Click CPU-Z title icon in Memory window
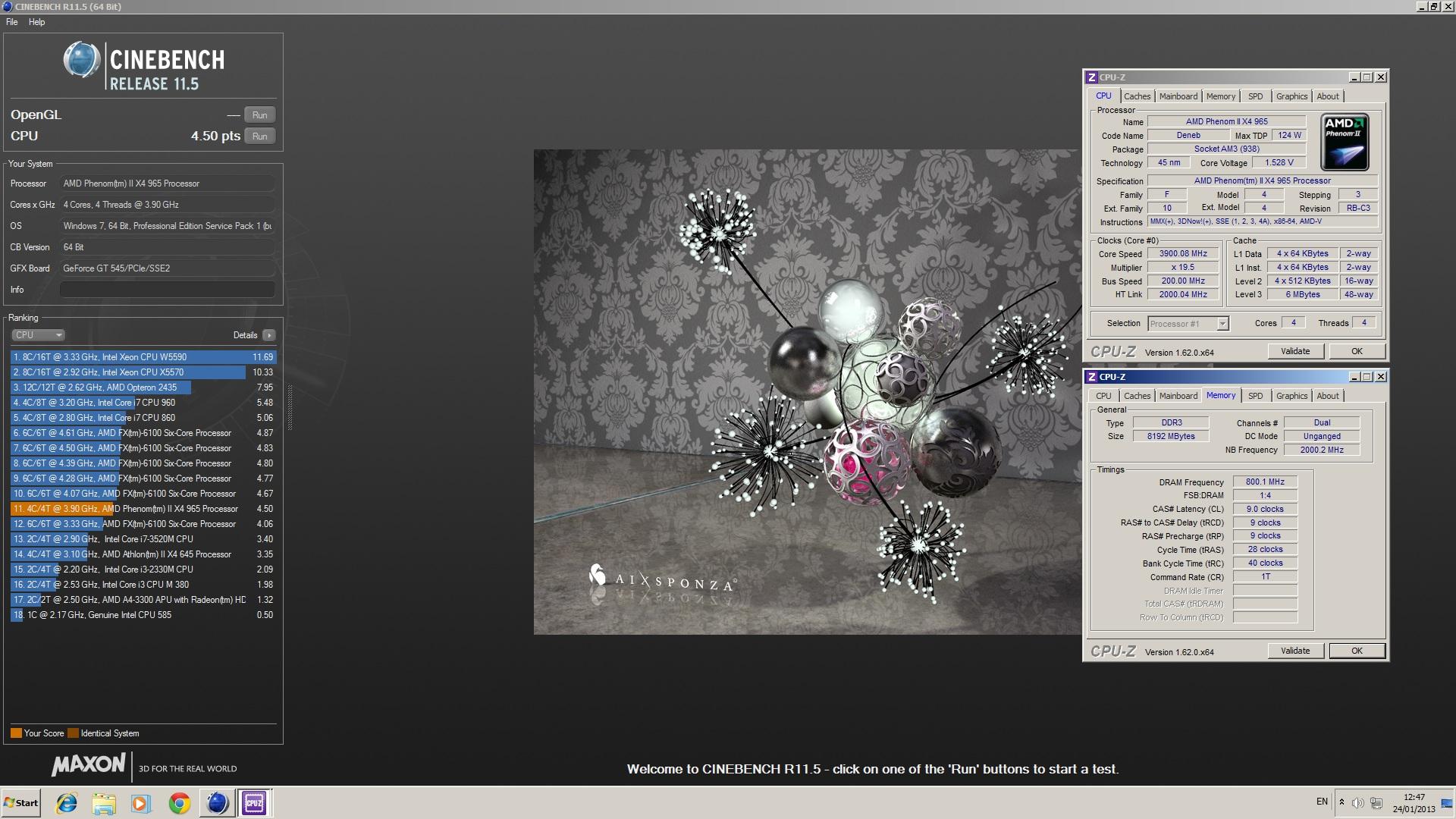Image resolution: width=1456 pixels, height=819 pixels. tap(1091, 377)
